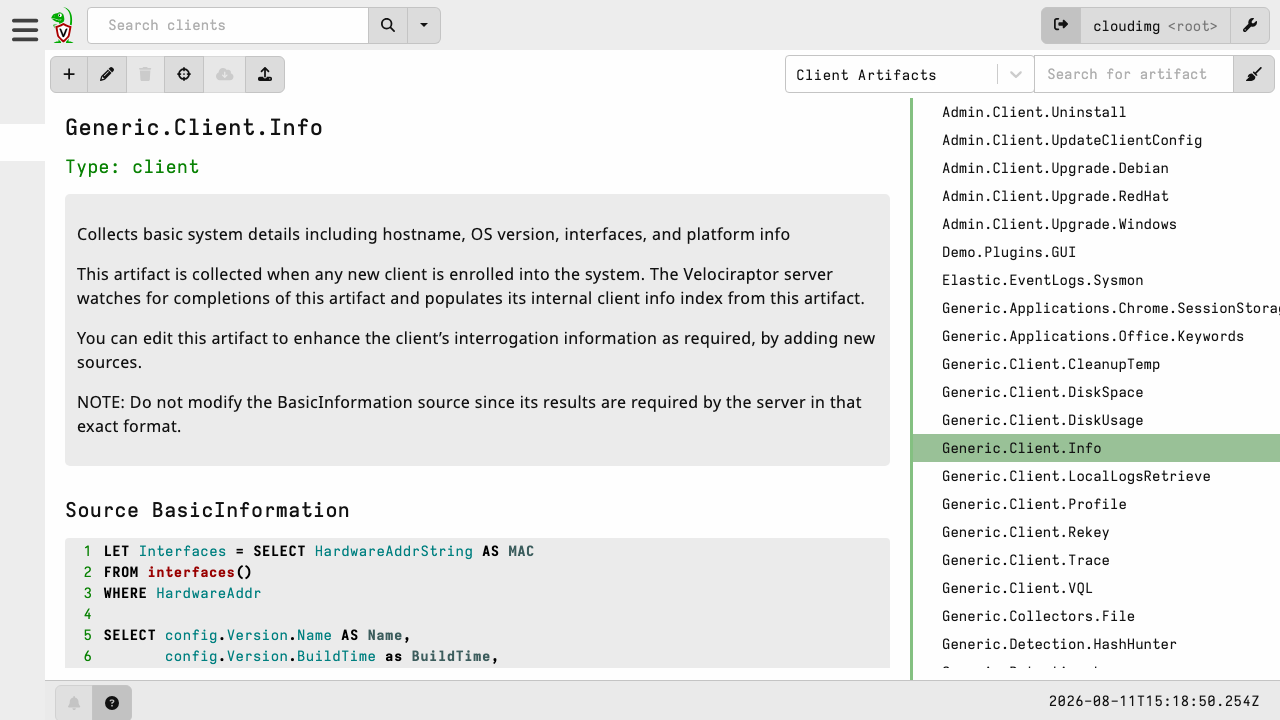The image size is (1280, 720).
Task: Open the hamburger navigation menu
Action: tap(25, 30)
